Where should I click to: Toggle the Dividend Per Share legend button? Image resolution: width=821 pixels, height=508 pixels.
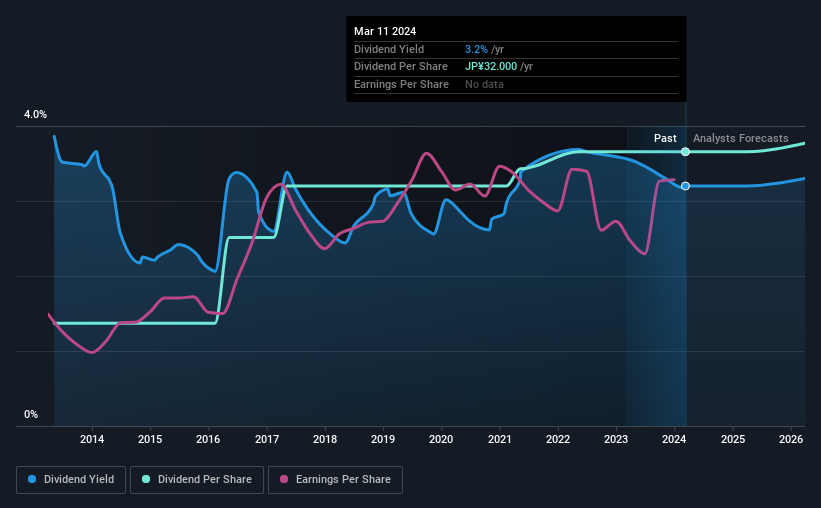(x=197, y=480)
